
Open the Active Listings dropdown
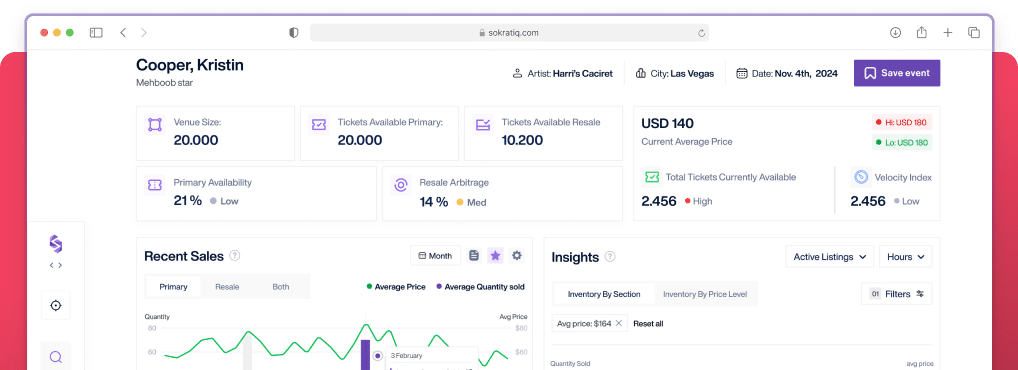tap(829, 256)
